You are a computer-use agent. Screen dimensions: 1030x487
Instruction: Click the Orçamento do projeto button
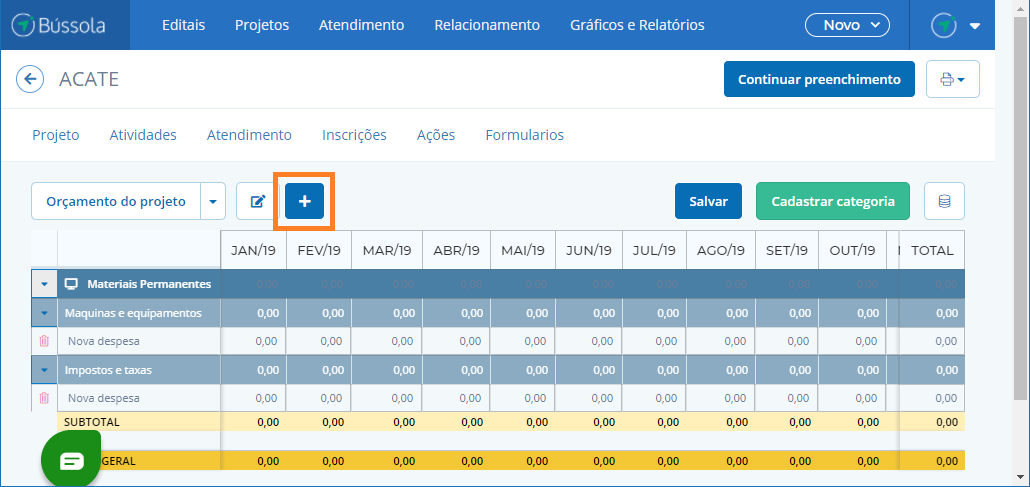[x=116, y=201]
